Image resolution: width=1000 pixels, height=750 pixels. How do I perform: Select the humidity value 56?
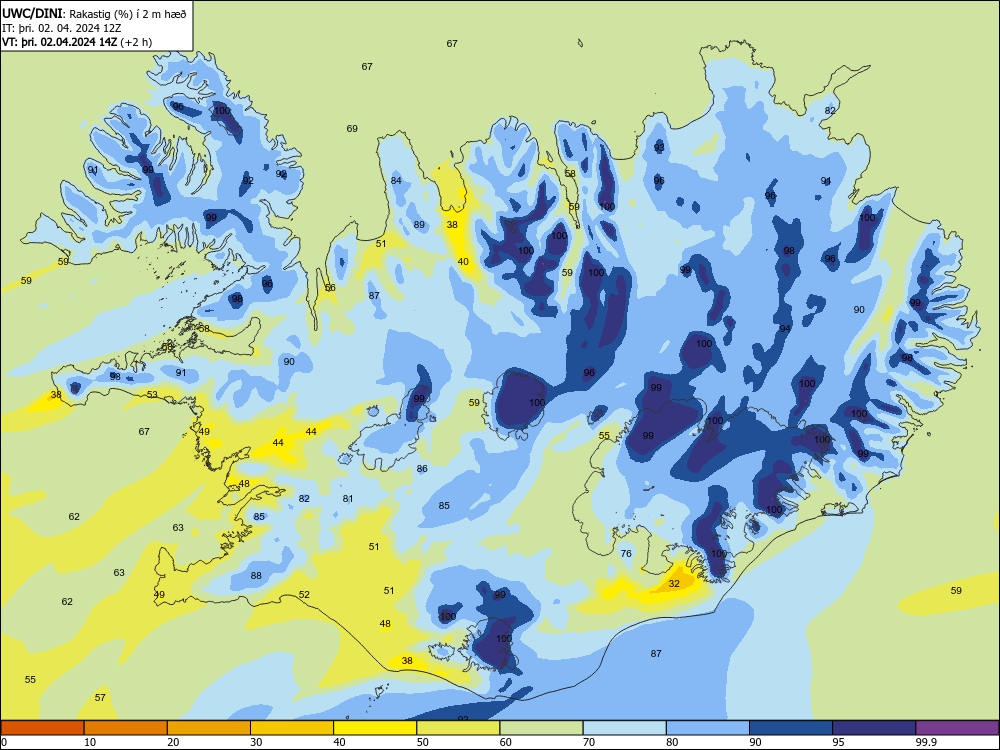[330, 288]
